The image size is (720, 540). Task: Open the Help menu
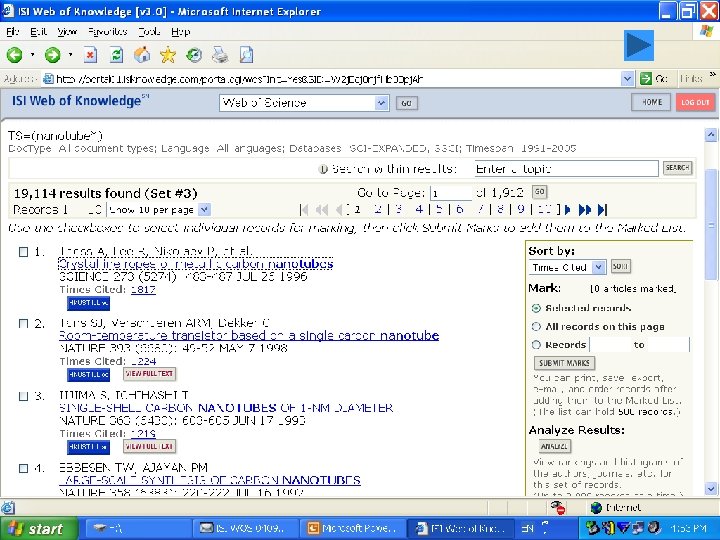[x=180, y=32]
